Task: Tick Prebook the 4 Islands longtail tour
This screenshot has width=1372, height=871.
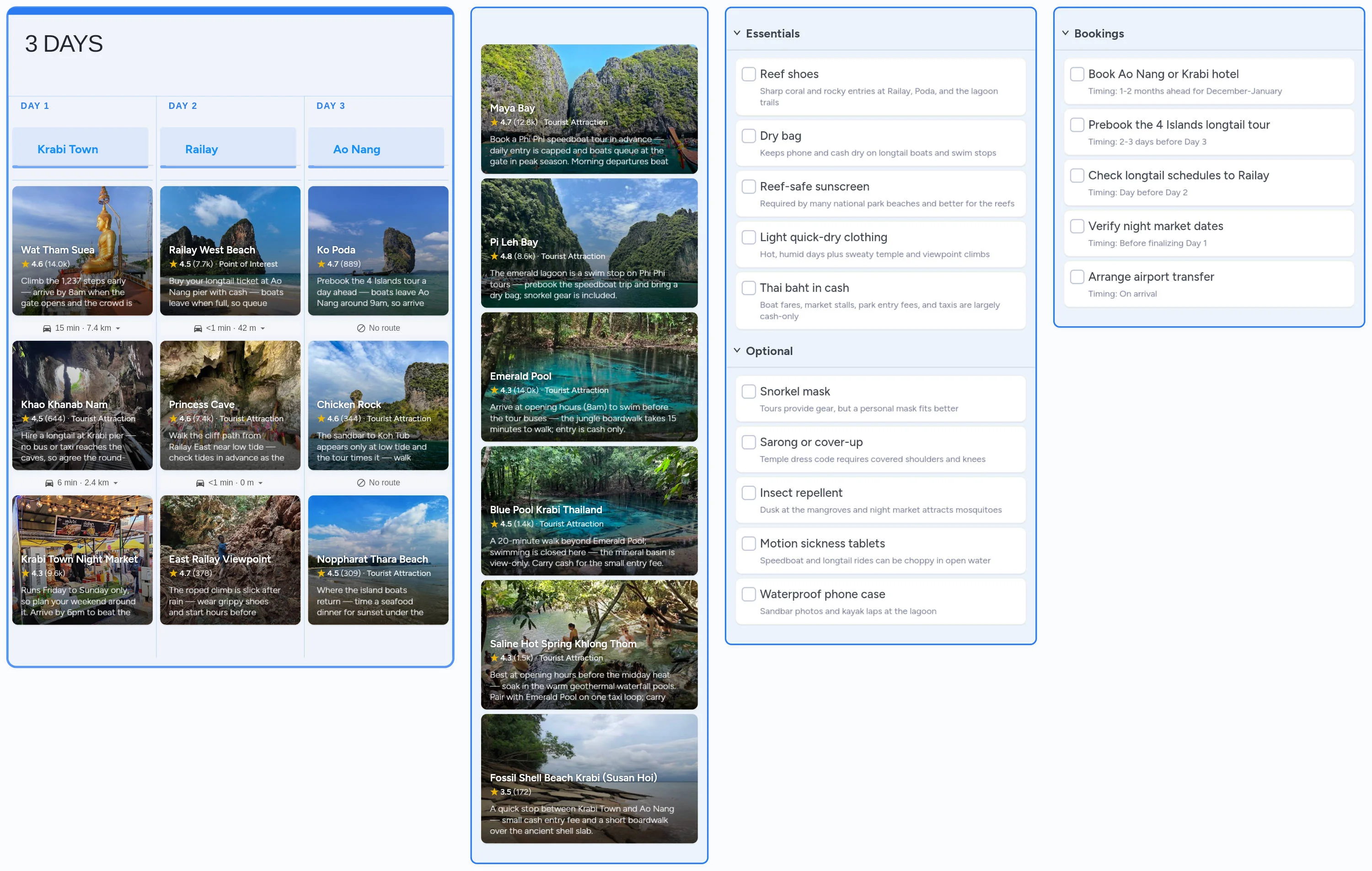Action: (1077, 125)
